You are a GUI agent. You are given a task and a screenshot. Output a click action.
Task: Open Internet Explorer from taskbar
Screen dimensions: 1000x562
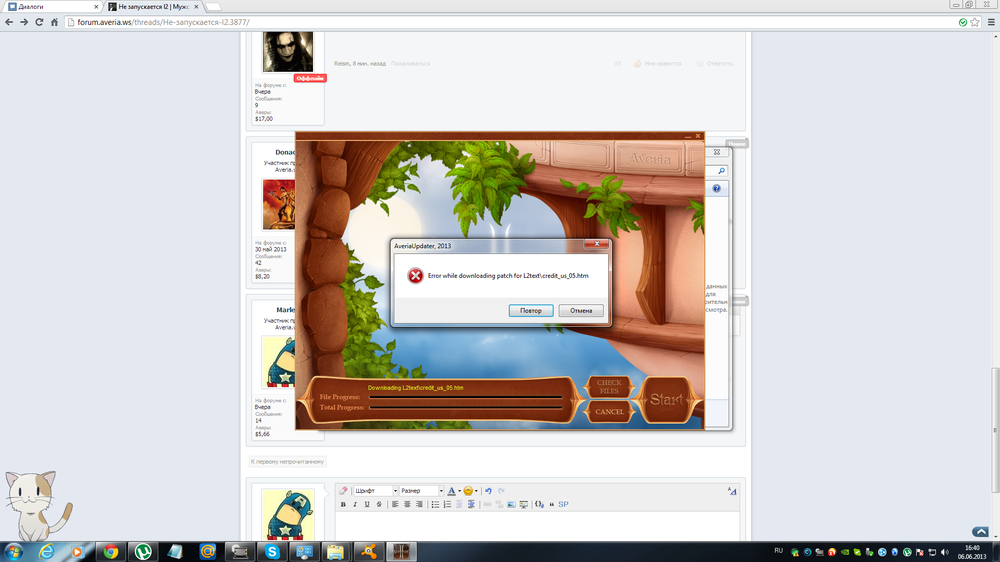tap(46, 552)
